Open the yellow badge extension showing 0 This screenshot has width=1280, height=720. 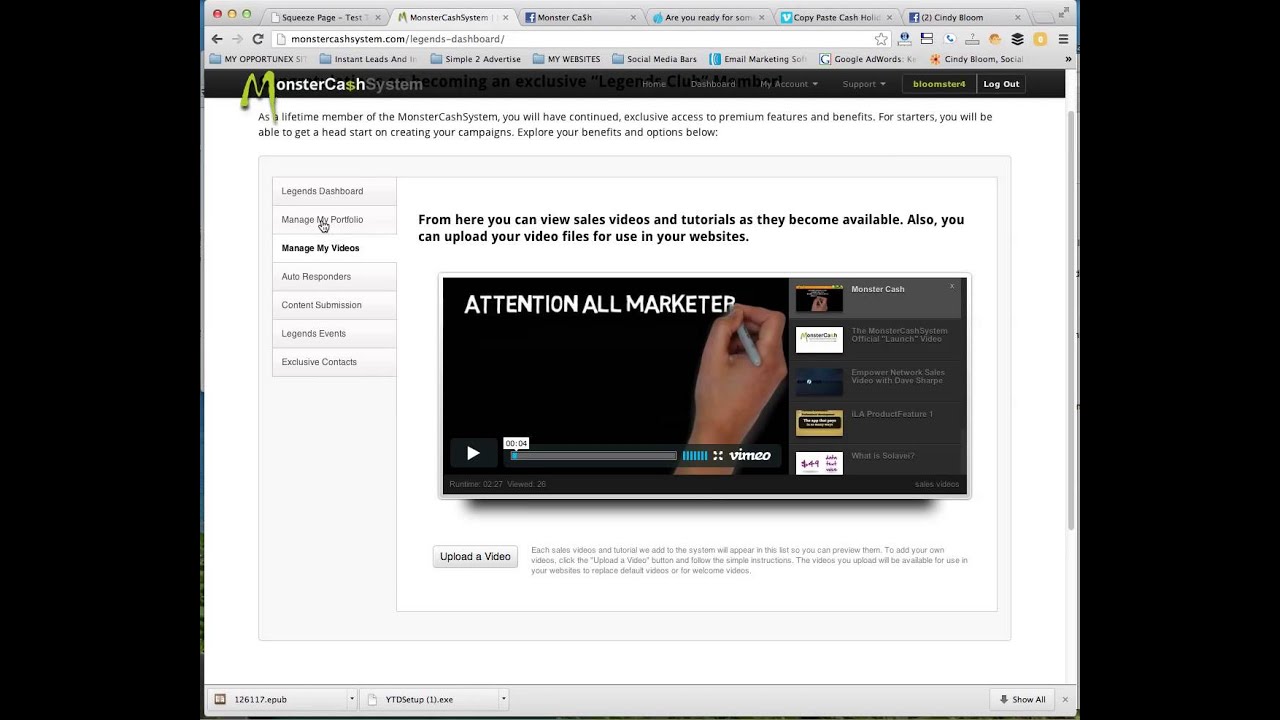point(1040,39)
